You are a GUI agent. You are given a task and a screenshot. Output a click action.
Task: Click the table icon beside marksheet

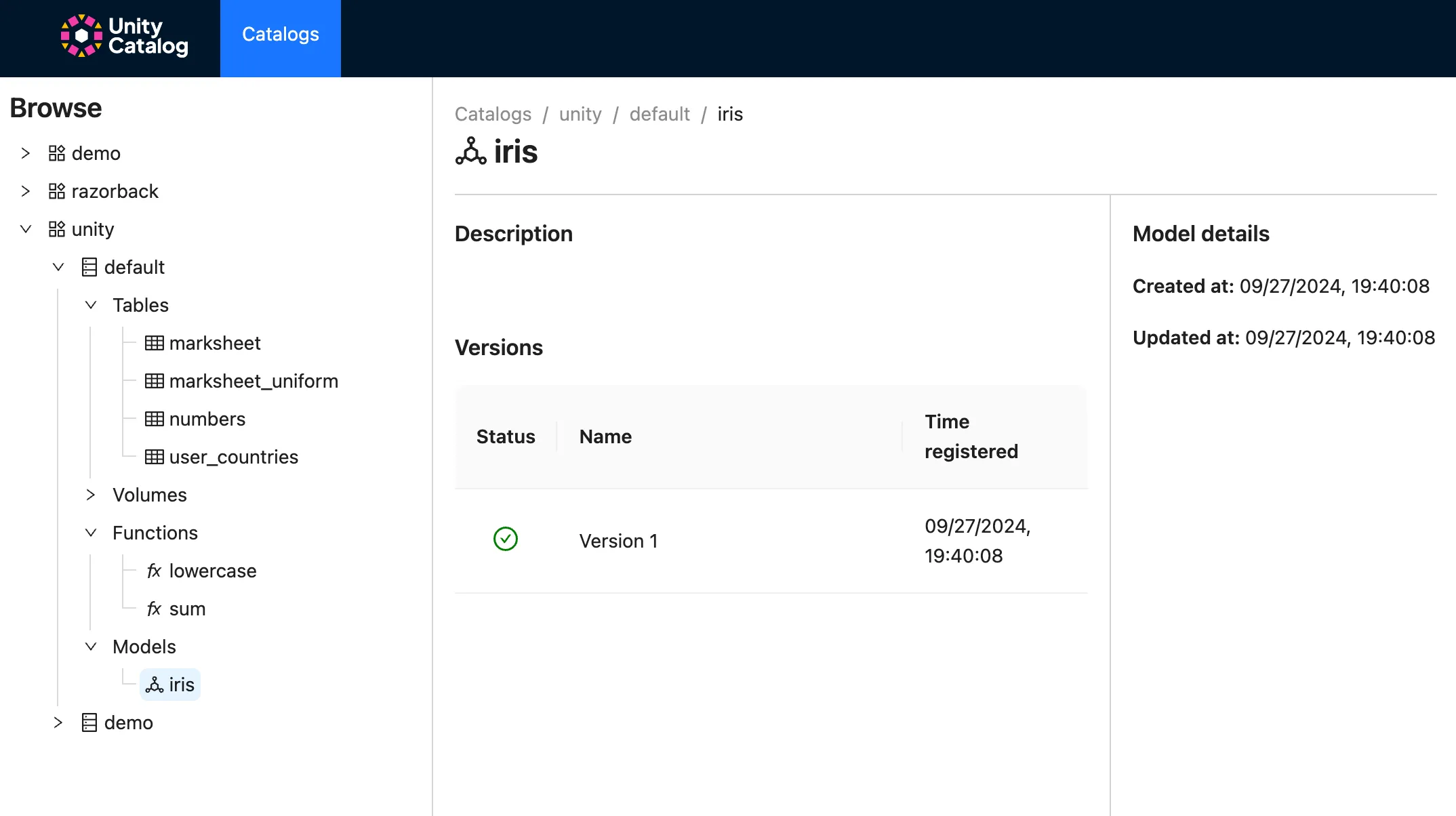155,344
